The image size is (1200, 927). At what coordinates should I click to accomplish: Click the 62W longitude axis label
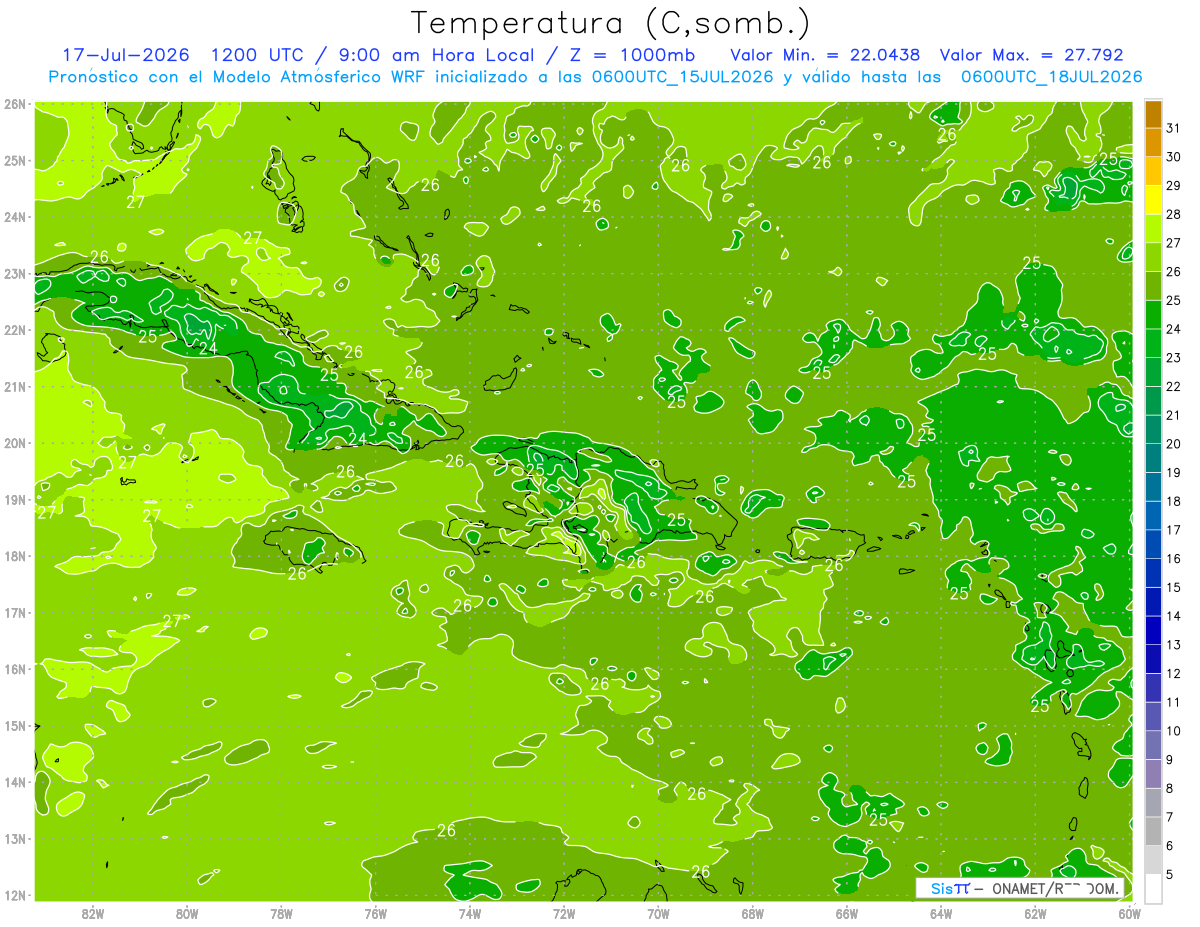click(1035, 912)
